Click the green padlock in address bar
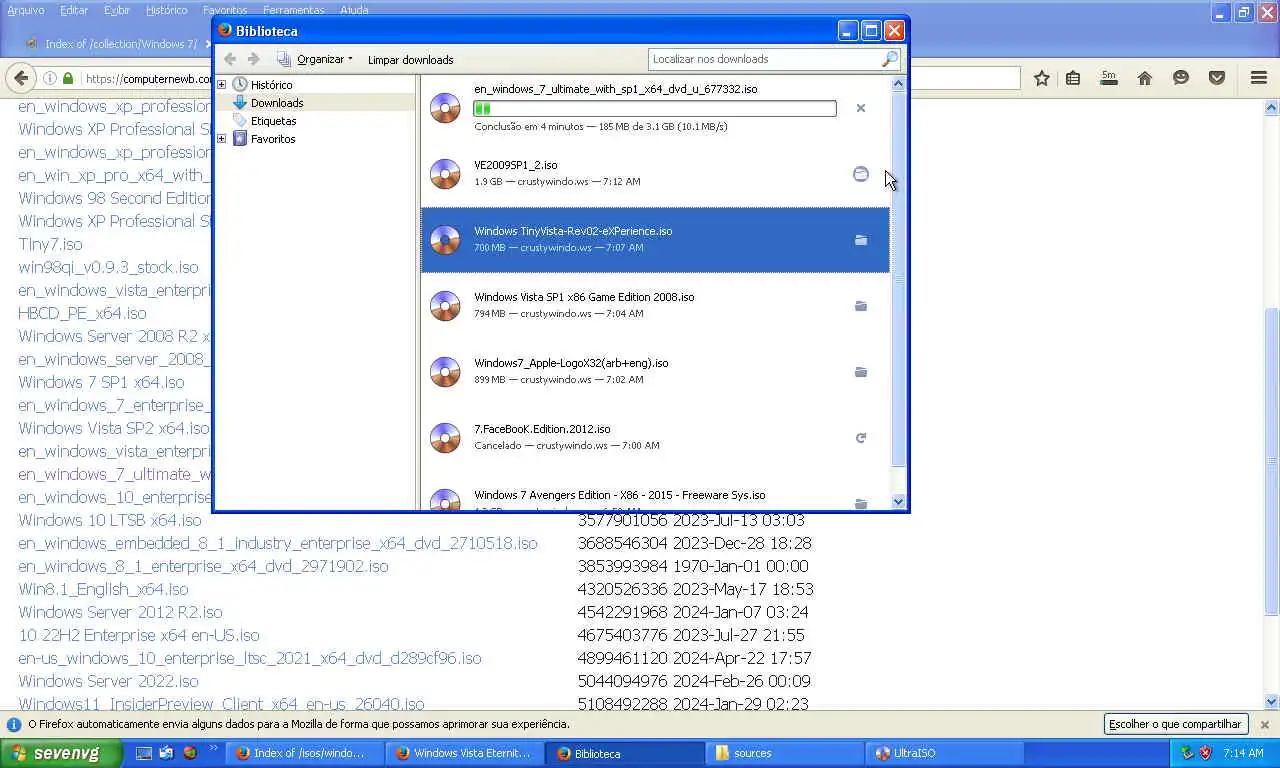Viewport: 1280px width, 768px height. tap(68, 78)
